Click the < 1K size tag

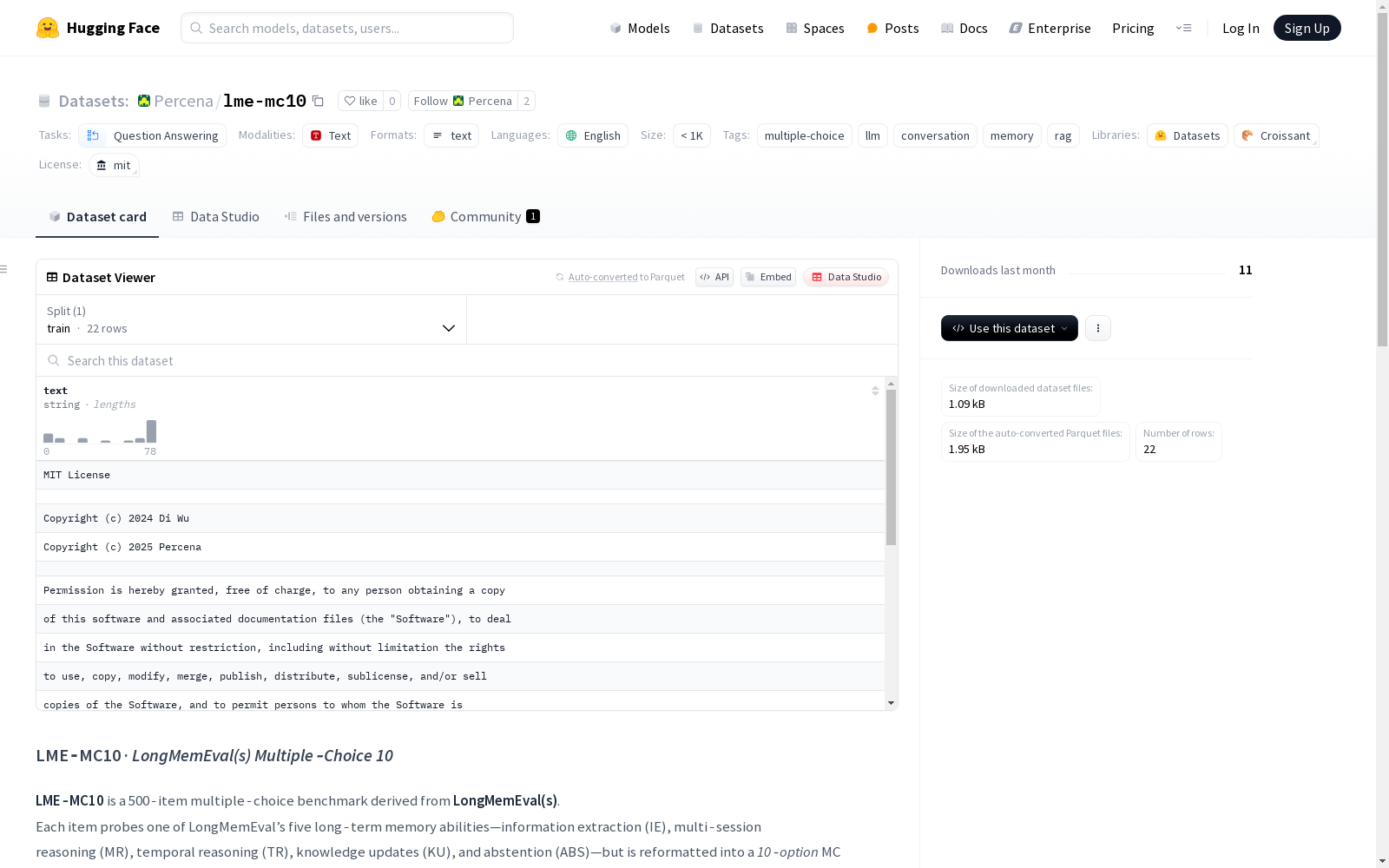(x=692, y=135)
